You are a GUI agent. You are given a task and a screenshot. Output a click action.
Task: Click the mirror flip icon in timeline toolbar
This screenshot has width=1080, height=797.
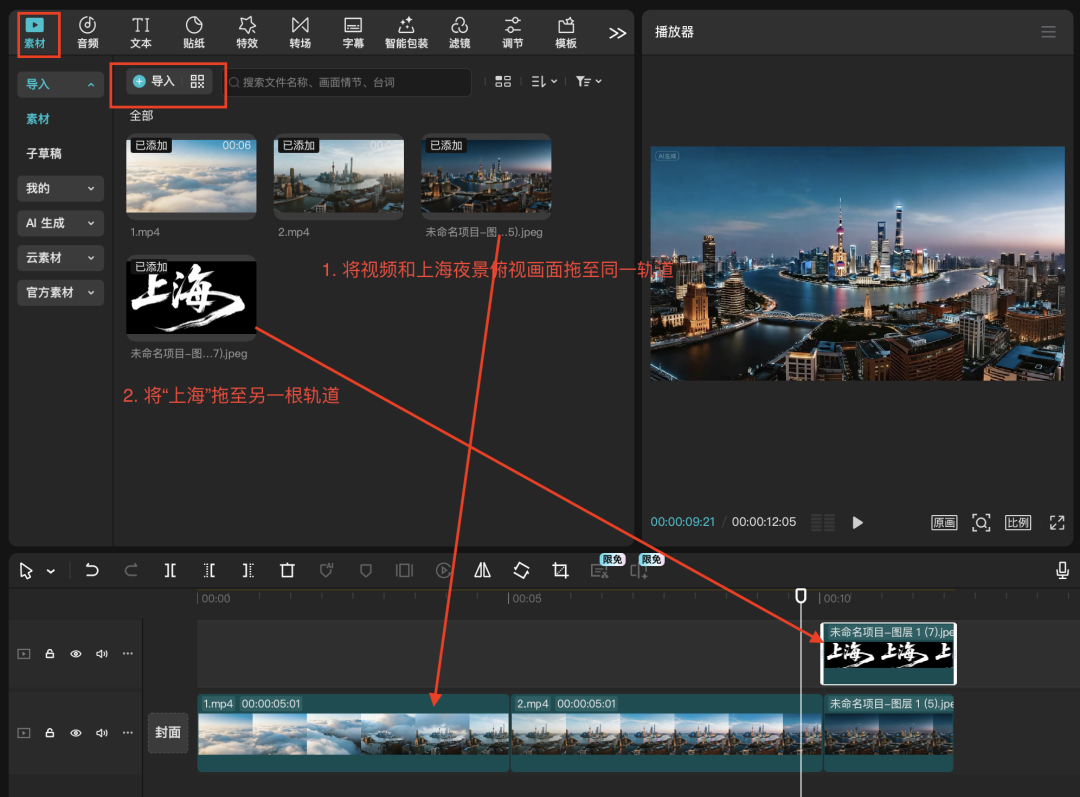coord(482,570)
